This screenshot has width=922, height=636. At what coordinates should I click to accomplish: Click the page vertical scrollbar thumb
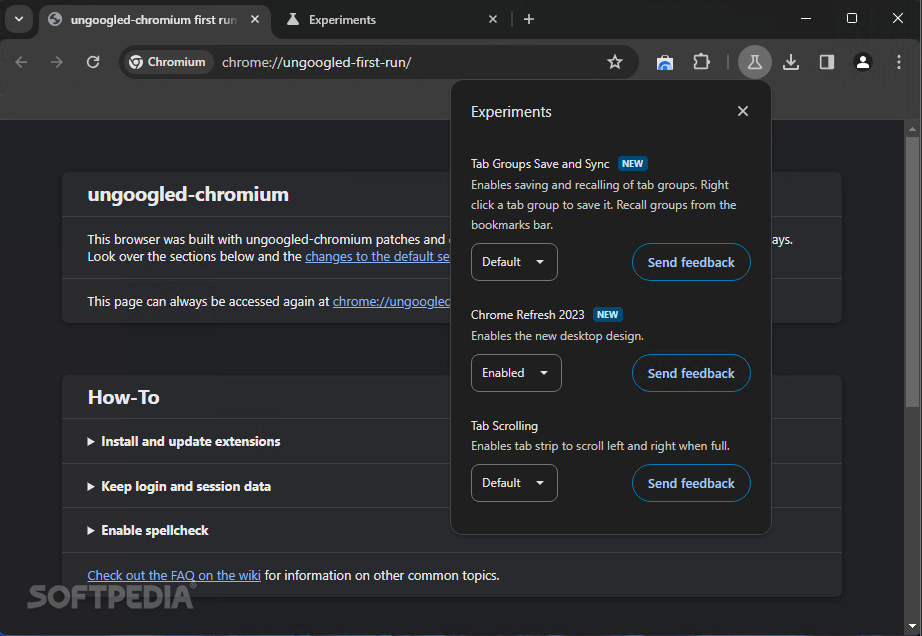tap(912, 272)
